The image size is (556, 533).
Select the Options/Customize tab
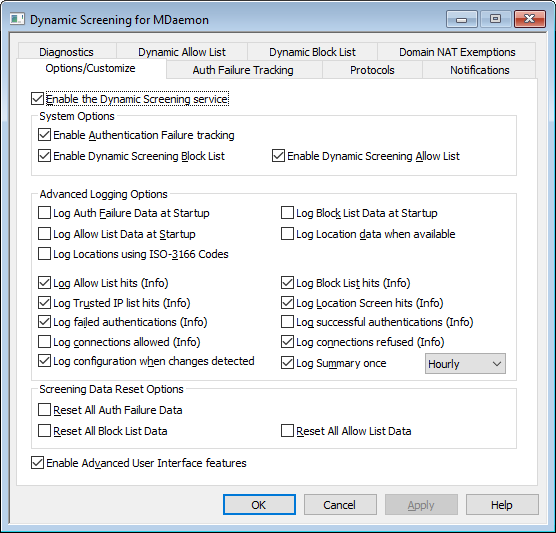point(90,68)
